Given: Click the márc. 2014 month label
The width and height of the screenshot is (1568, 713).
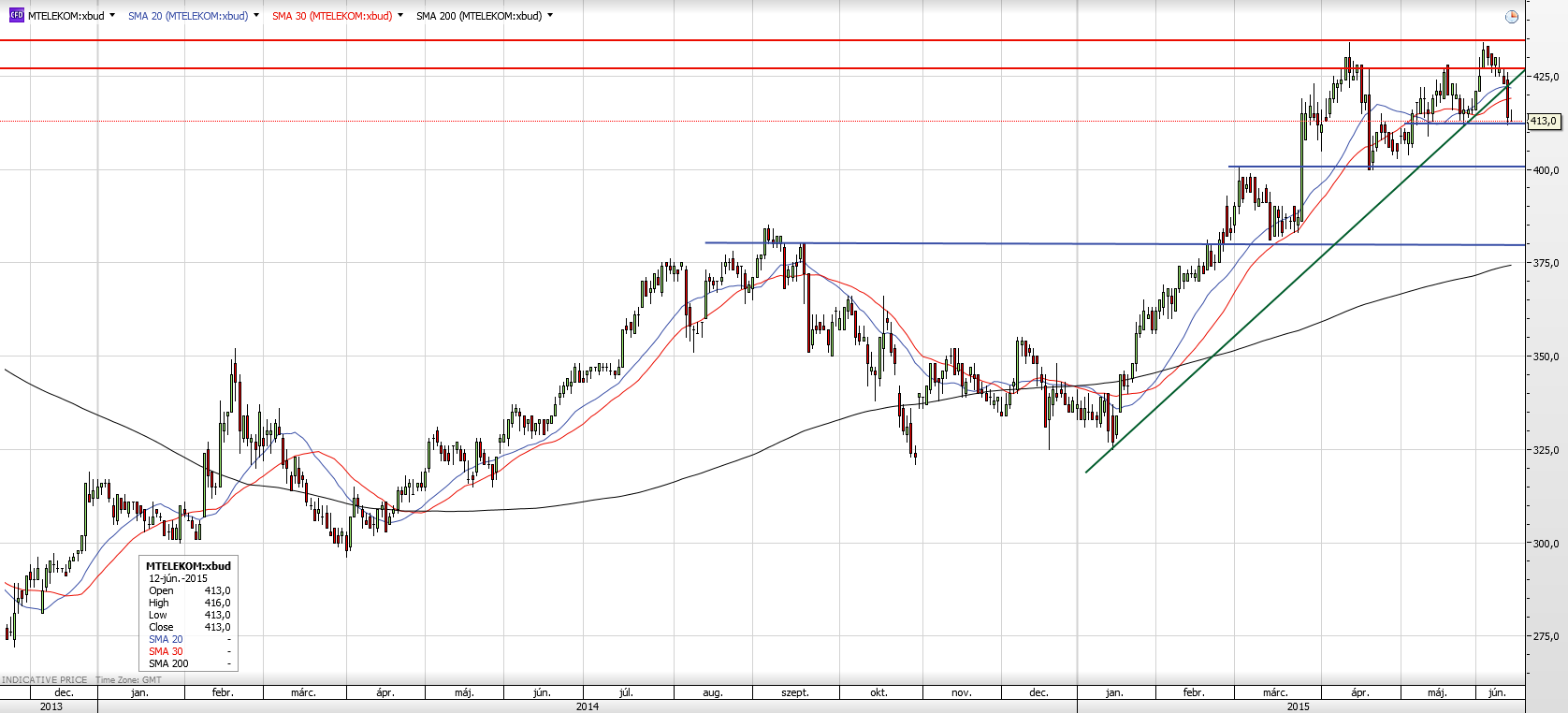Looking at the screenshot, I should coord(303,692).
